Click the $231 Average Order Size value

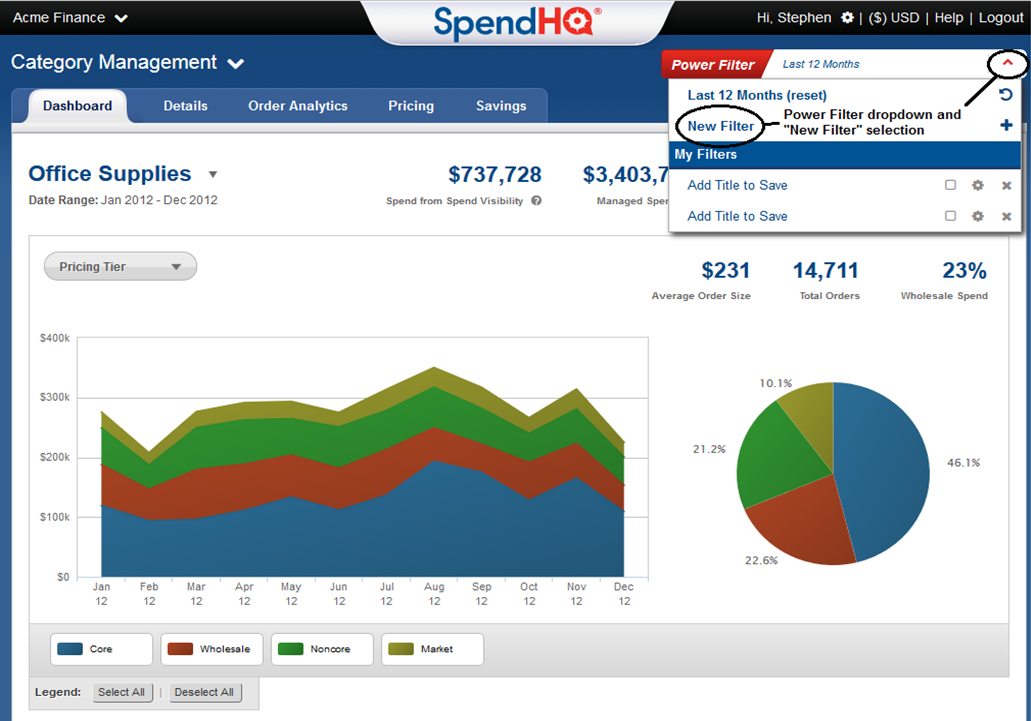tap(725, 270)
